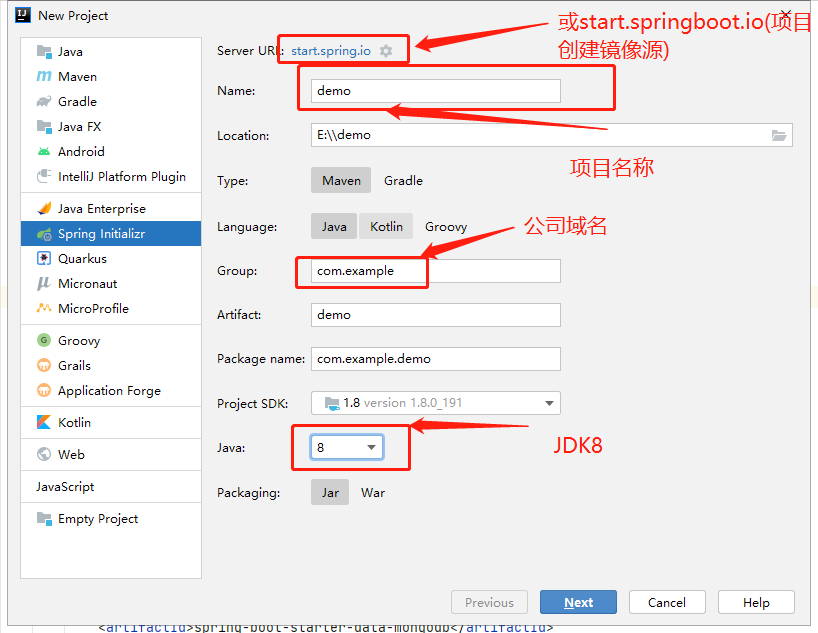The height and width of the screenshot is (633, 818).
Task: Click the Gradle elephant icon
Action: click(x=44, y=101)
